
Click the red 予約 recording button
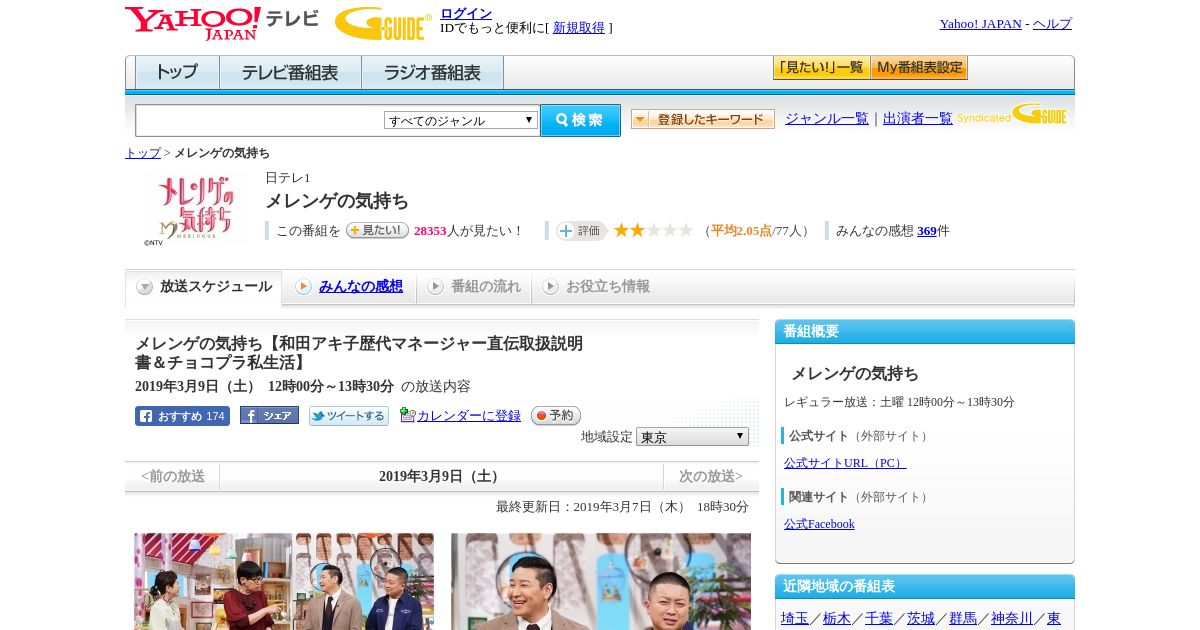pyautogui.click(x=556, y=416)
